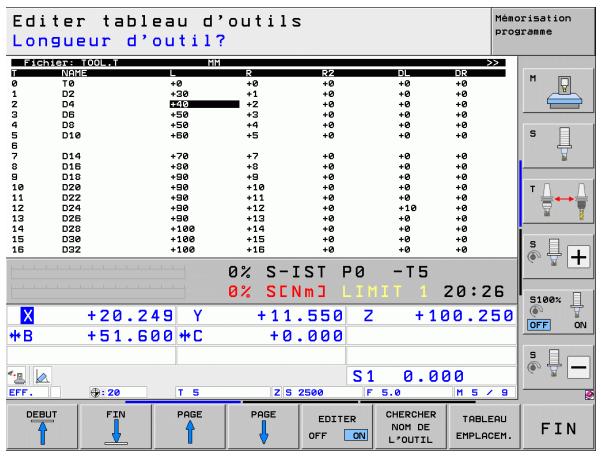The height and width of the screenshot is (456, 601).
Task: Click radius value +16
Action: 255,249
